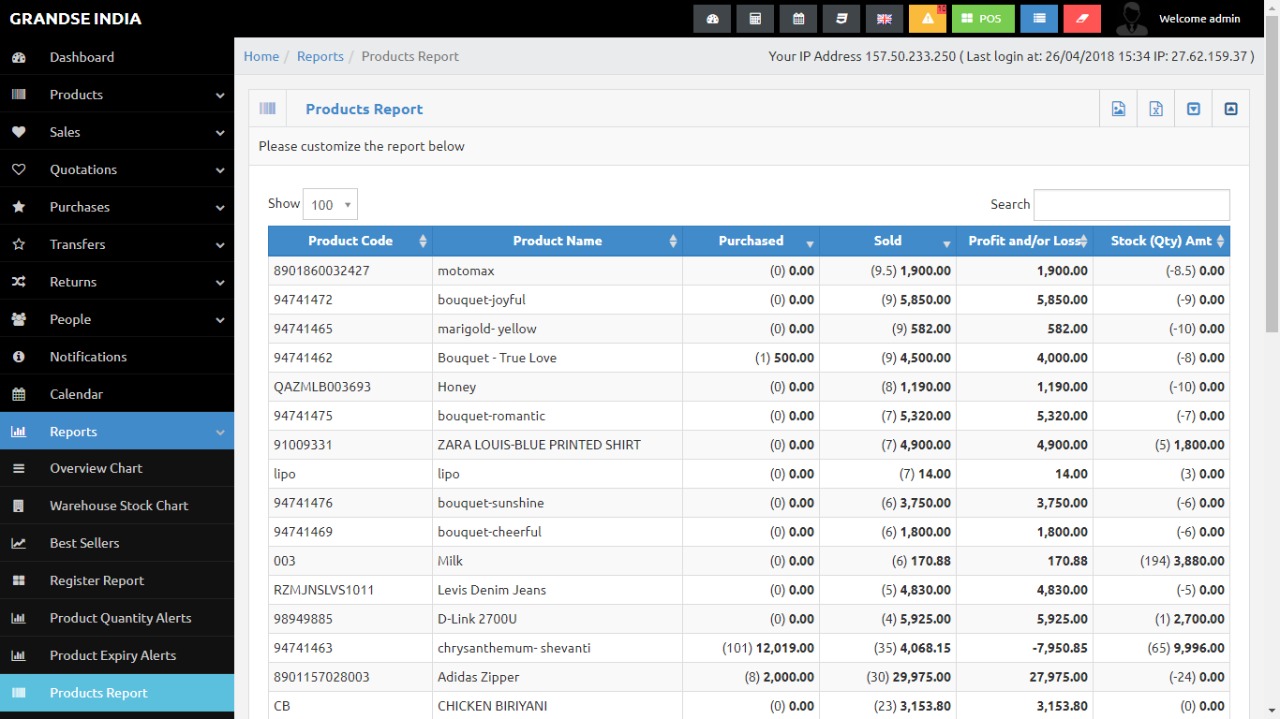Open the calendar icon in top bar
The height and width of the screenshot is (719, 1280).
pos(798,19)
